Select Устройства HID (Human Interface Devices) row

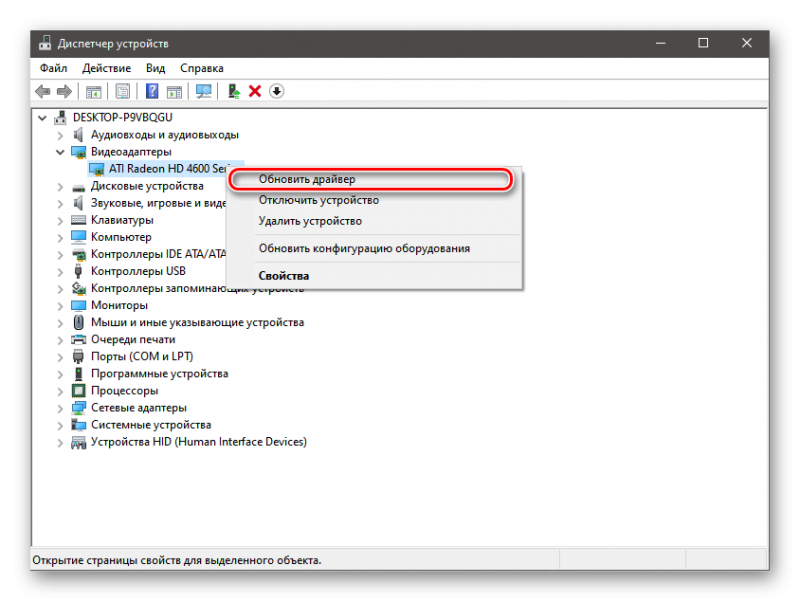(x=198, y=442)
